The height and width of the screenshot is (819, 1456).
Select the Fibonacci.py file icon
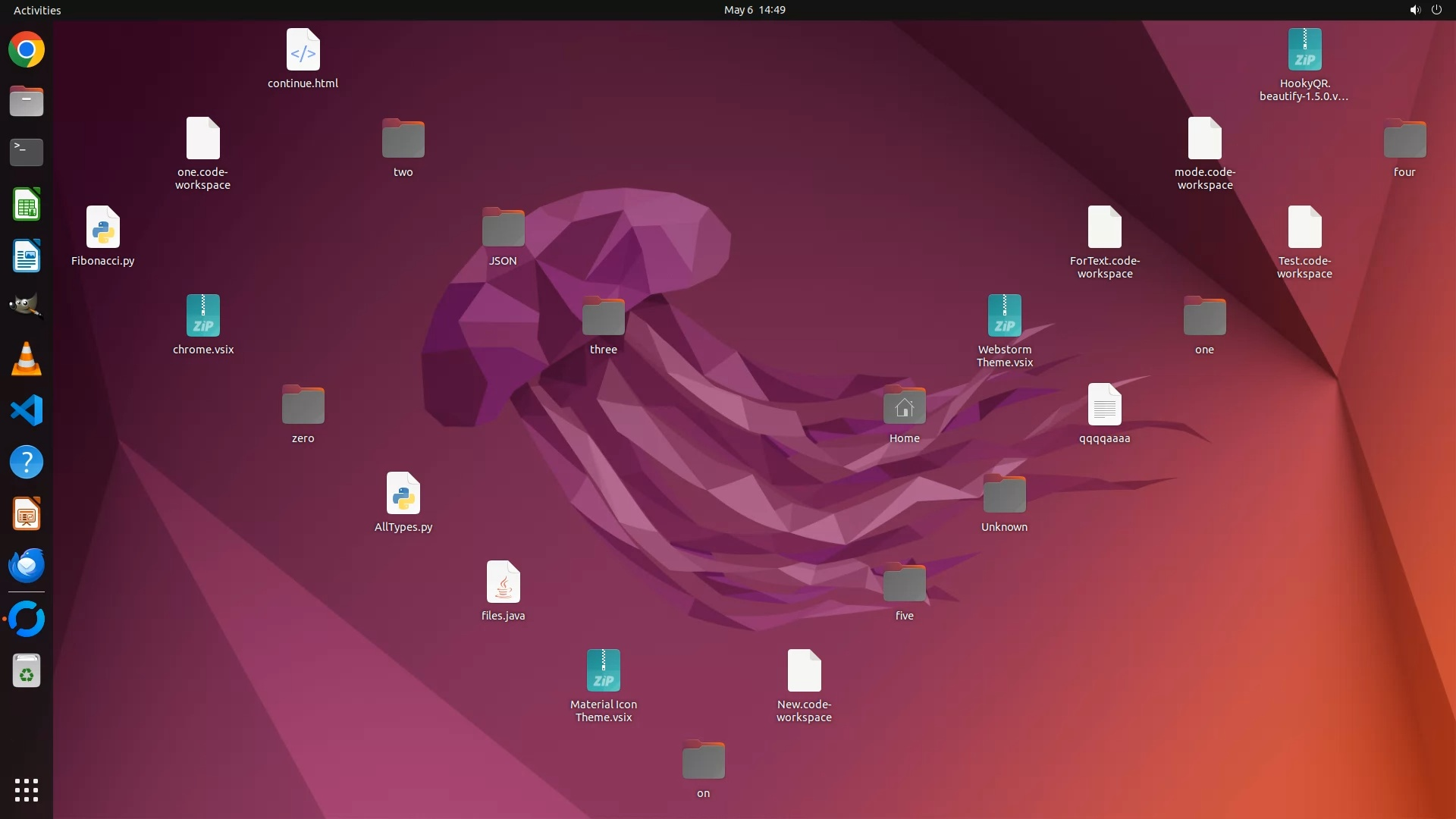[102, 227]
